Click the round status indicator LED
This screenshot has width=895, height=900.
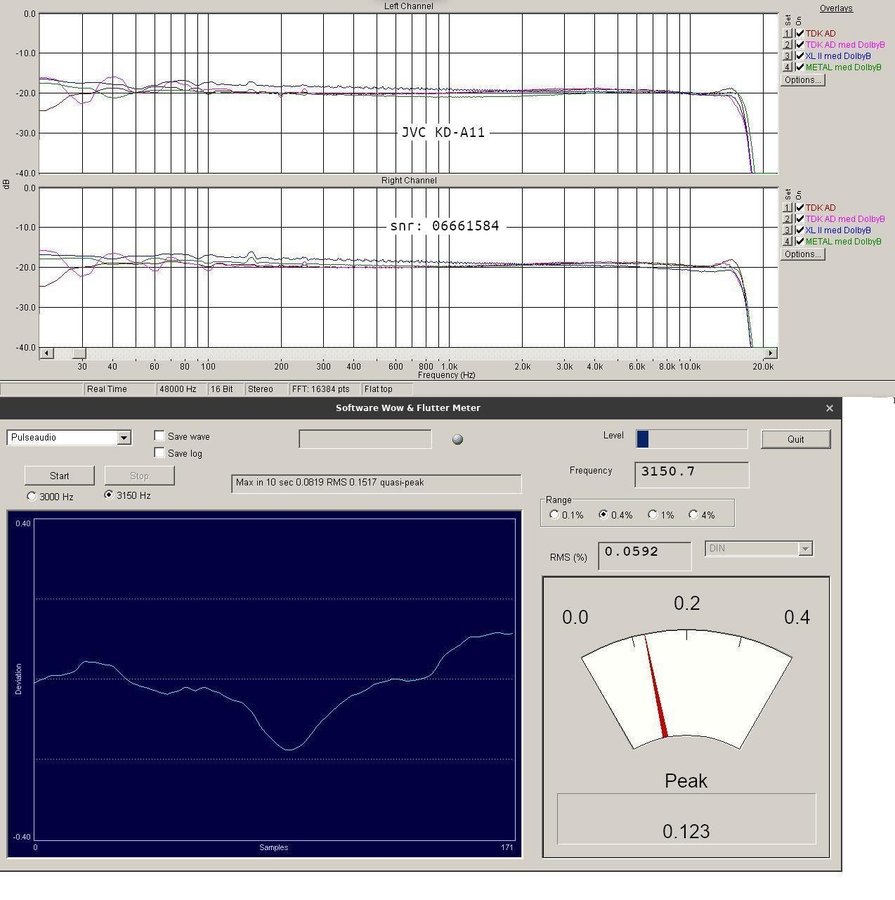[458, 439]
